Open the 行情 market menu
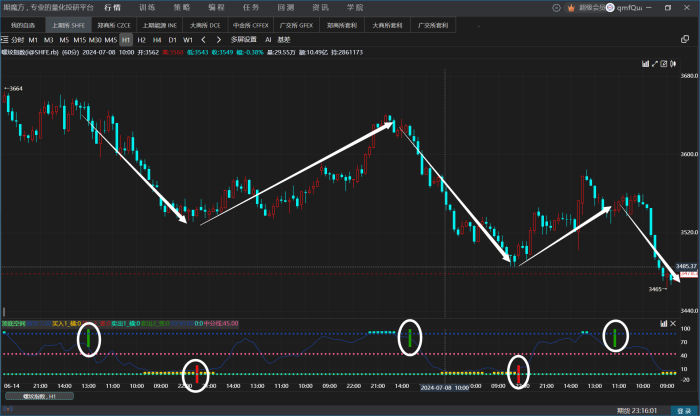The image size is (700, 416). tap(113, 7)
